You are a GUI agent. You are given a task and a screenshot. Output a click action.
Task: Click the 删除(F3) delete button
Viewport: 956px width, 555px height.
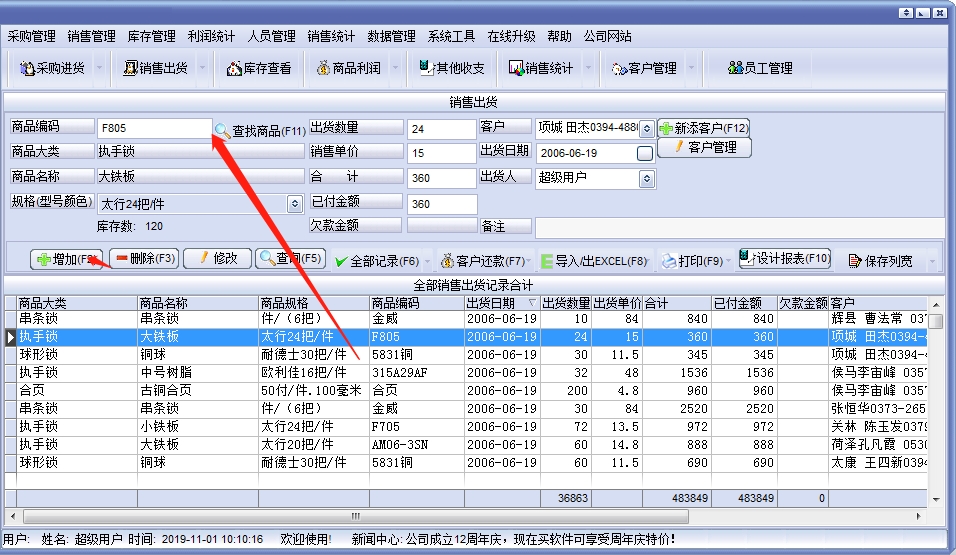point(144,259)
